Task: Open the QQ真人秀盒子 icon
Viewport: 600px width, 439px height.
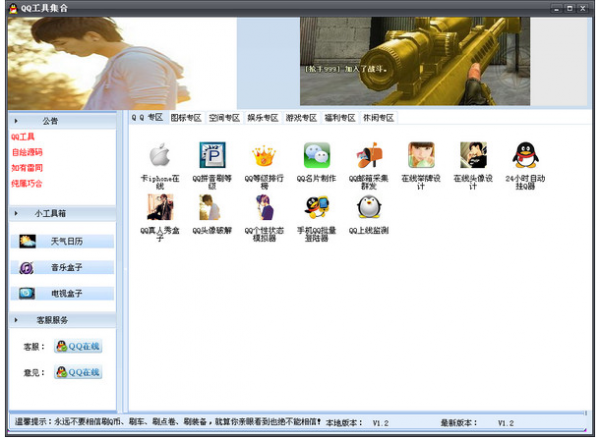Action: [x=160, y=207]
